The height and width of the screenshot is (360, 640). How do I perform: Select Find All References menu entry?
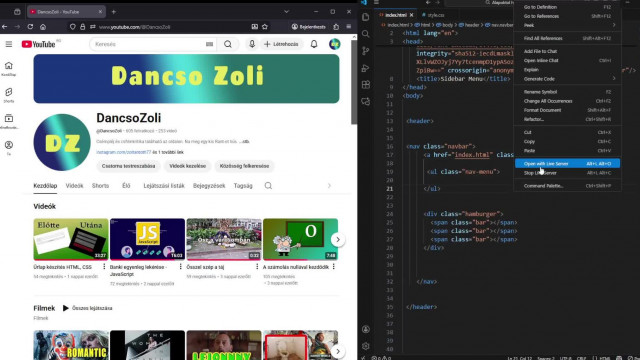567,38
